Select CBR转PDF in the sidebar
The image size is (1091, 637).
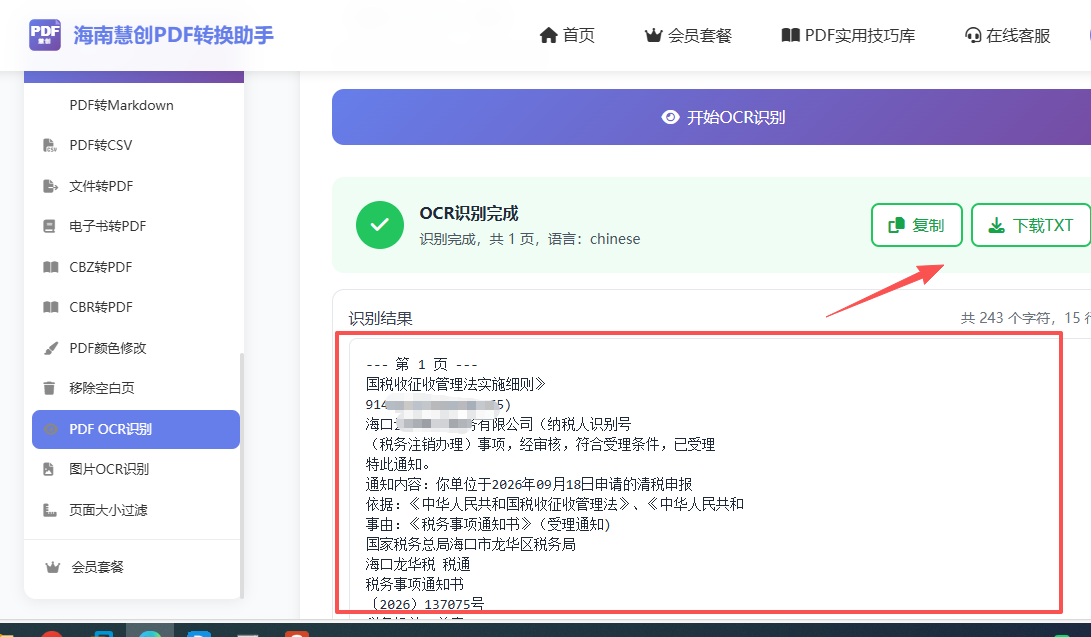pyautogui.click(x=100, y=307)
